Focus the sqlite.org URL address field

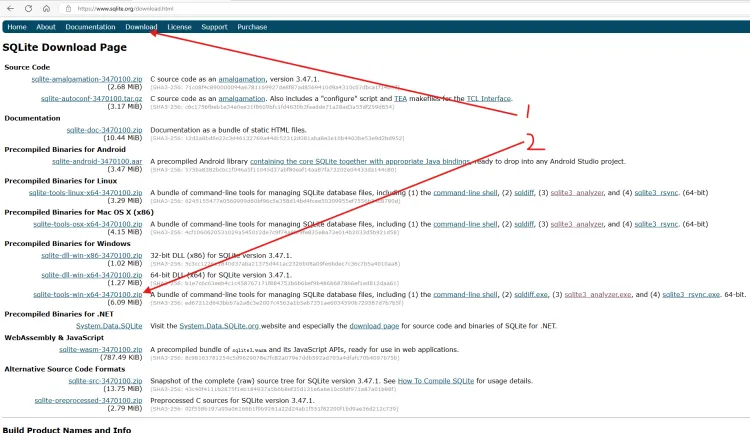(125, 9)
